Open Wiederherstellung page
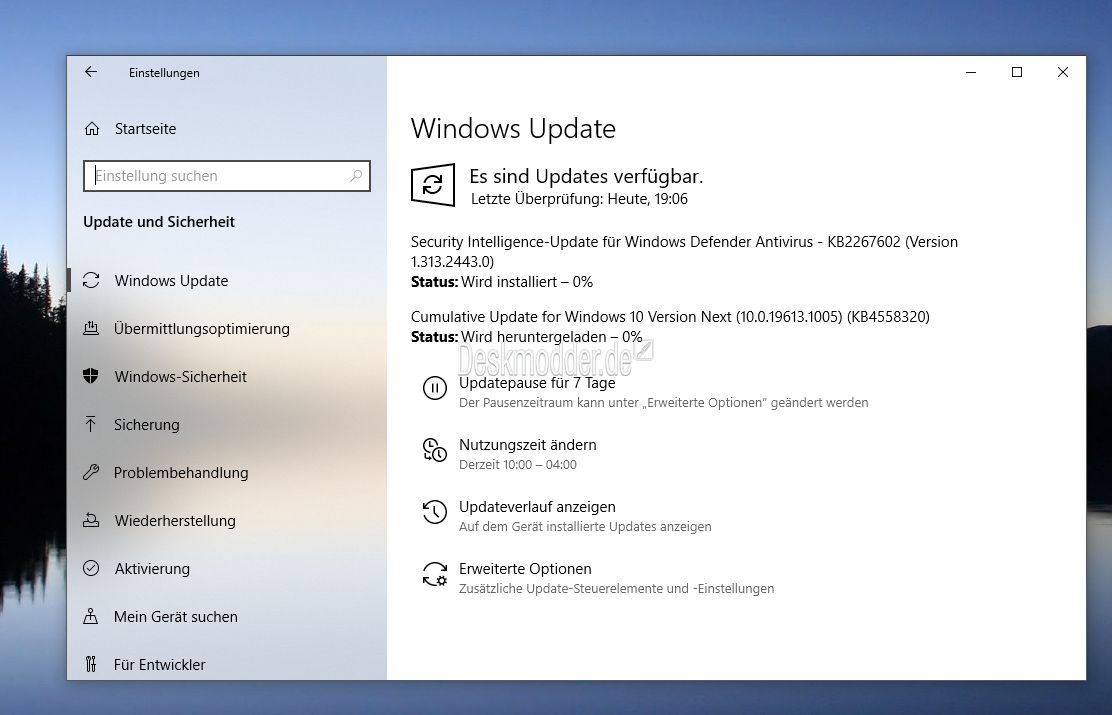This screenshot has width=1112, height=715. click(x=175, y=520)
